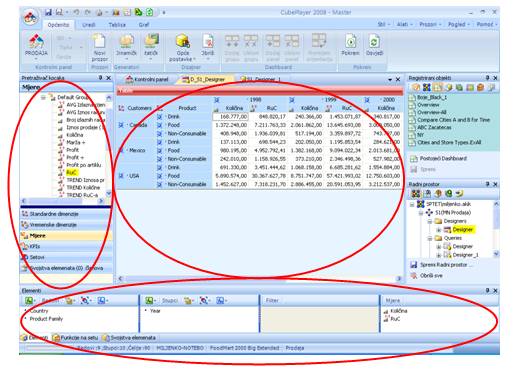513x369 pixels.
Task: Click the Osvježi refresh icon
Action: pyautogui.click(x=374, y=41)
